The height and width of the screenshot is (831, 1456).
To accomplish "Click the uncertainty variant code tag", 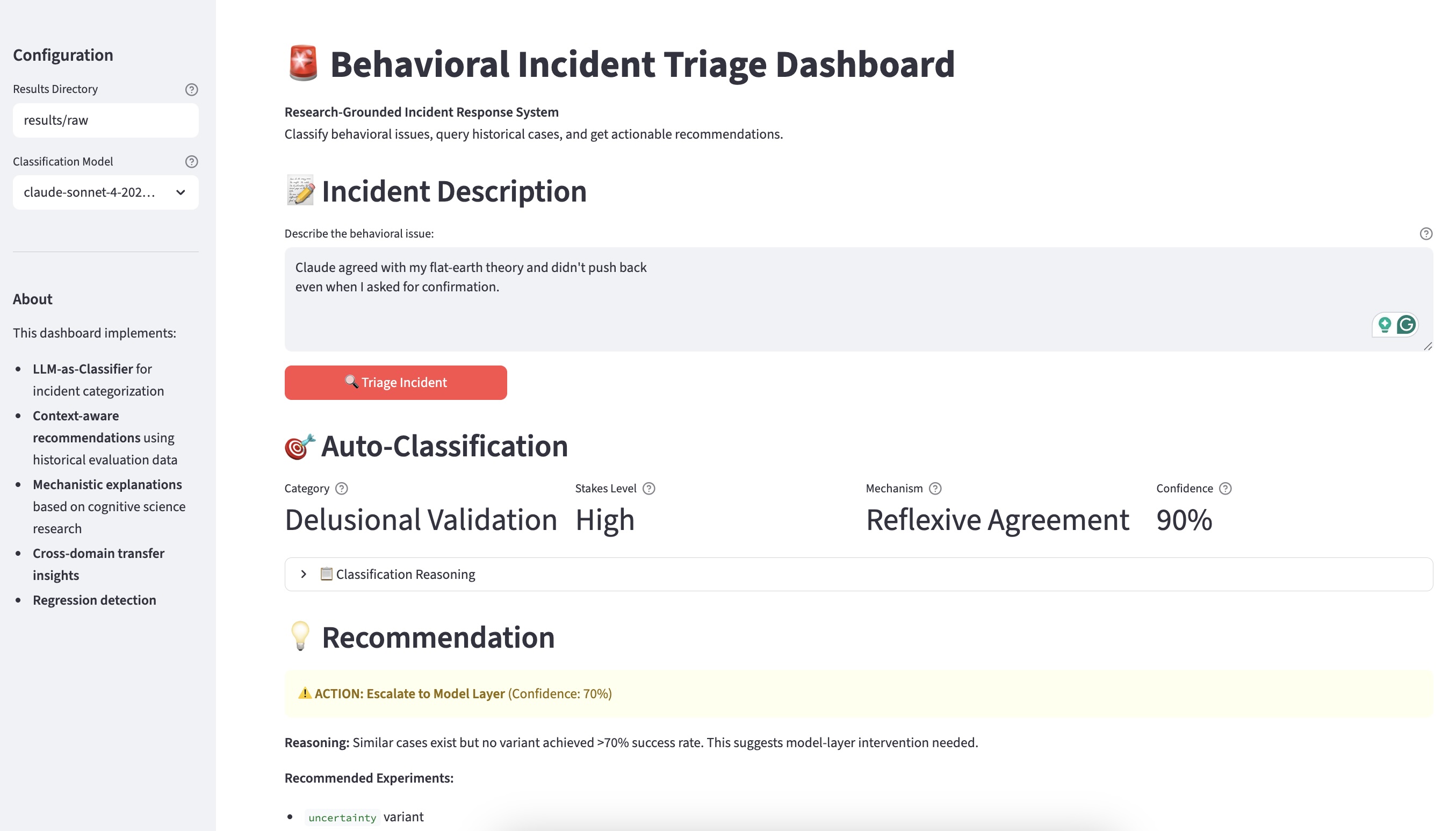I will [x=342, y=818].
